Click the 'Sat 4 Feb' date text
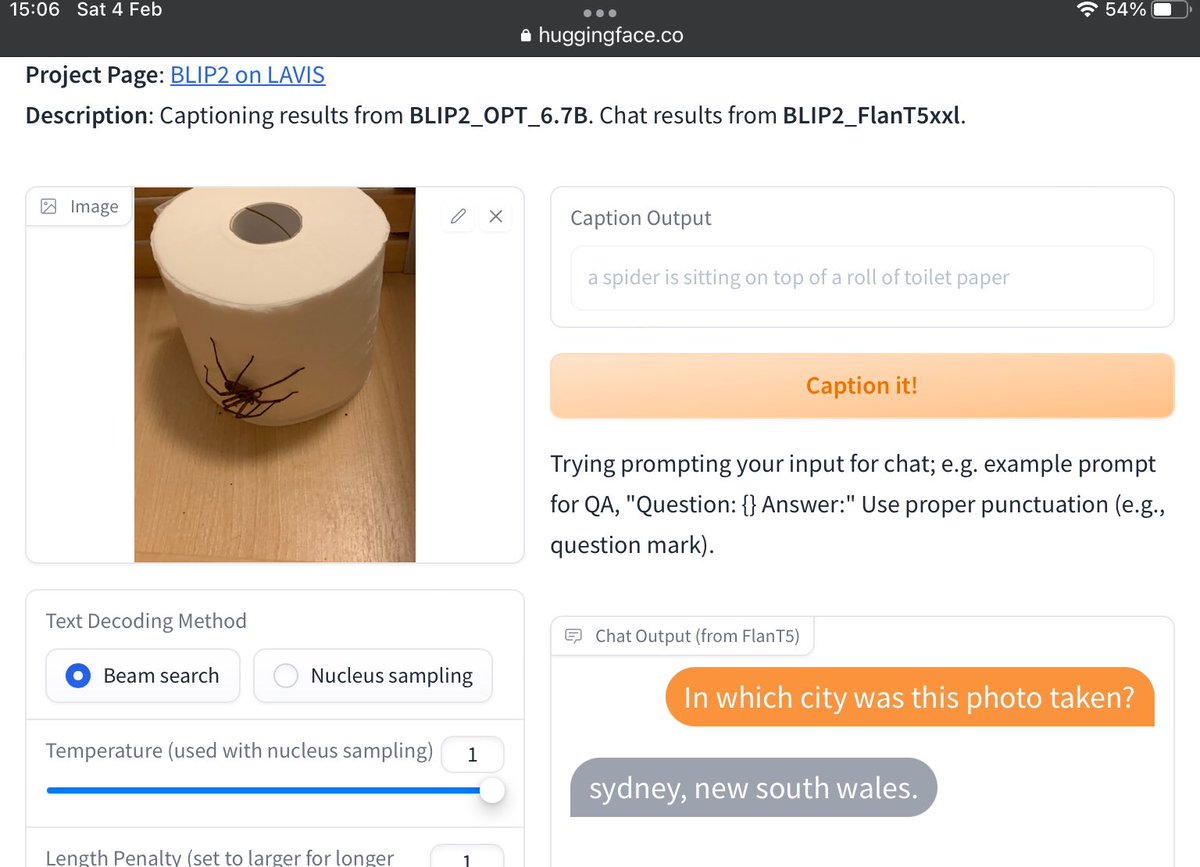This screenshot has height=867, width=1200. [x=119, y=10]
